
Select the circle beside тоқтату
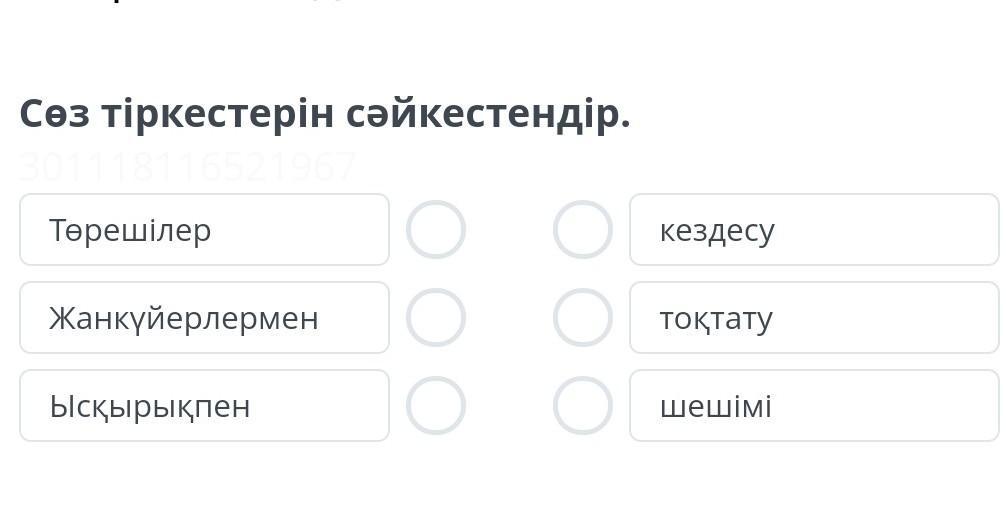583,318
